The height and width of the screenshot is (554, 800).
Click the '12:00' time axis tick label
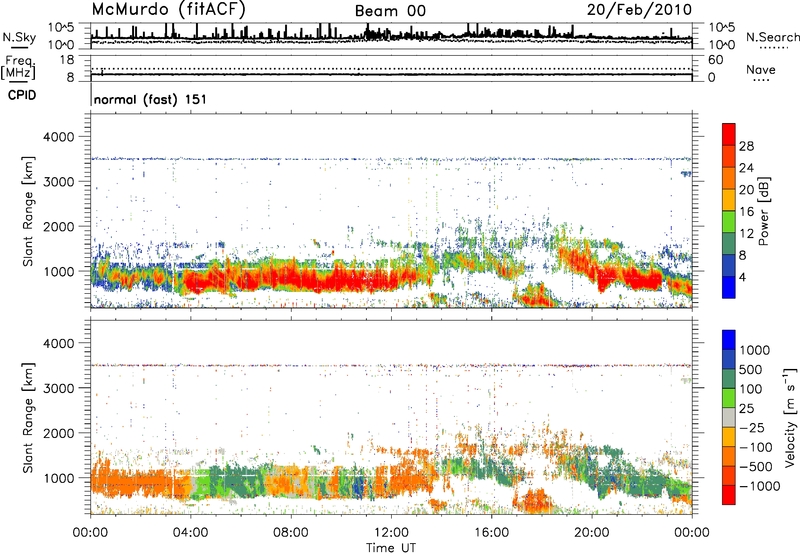pyautogui.click(x=391, y=533)
